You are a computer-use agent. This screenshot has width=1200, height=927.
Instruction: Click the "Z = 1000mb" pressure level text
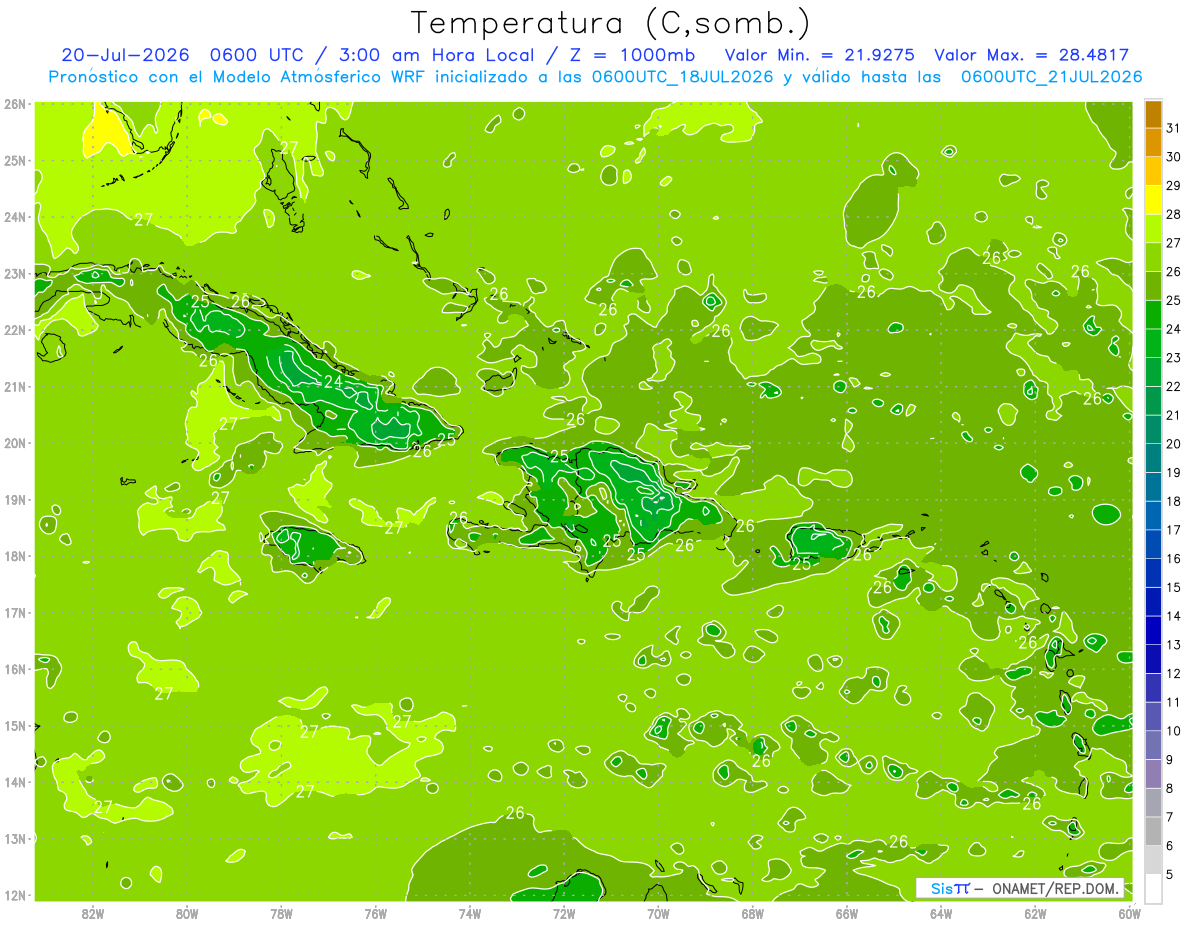coord(632,56)
